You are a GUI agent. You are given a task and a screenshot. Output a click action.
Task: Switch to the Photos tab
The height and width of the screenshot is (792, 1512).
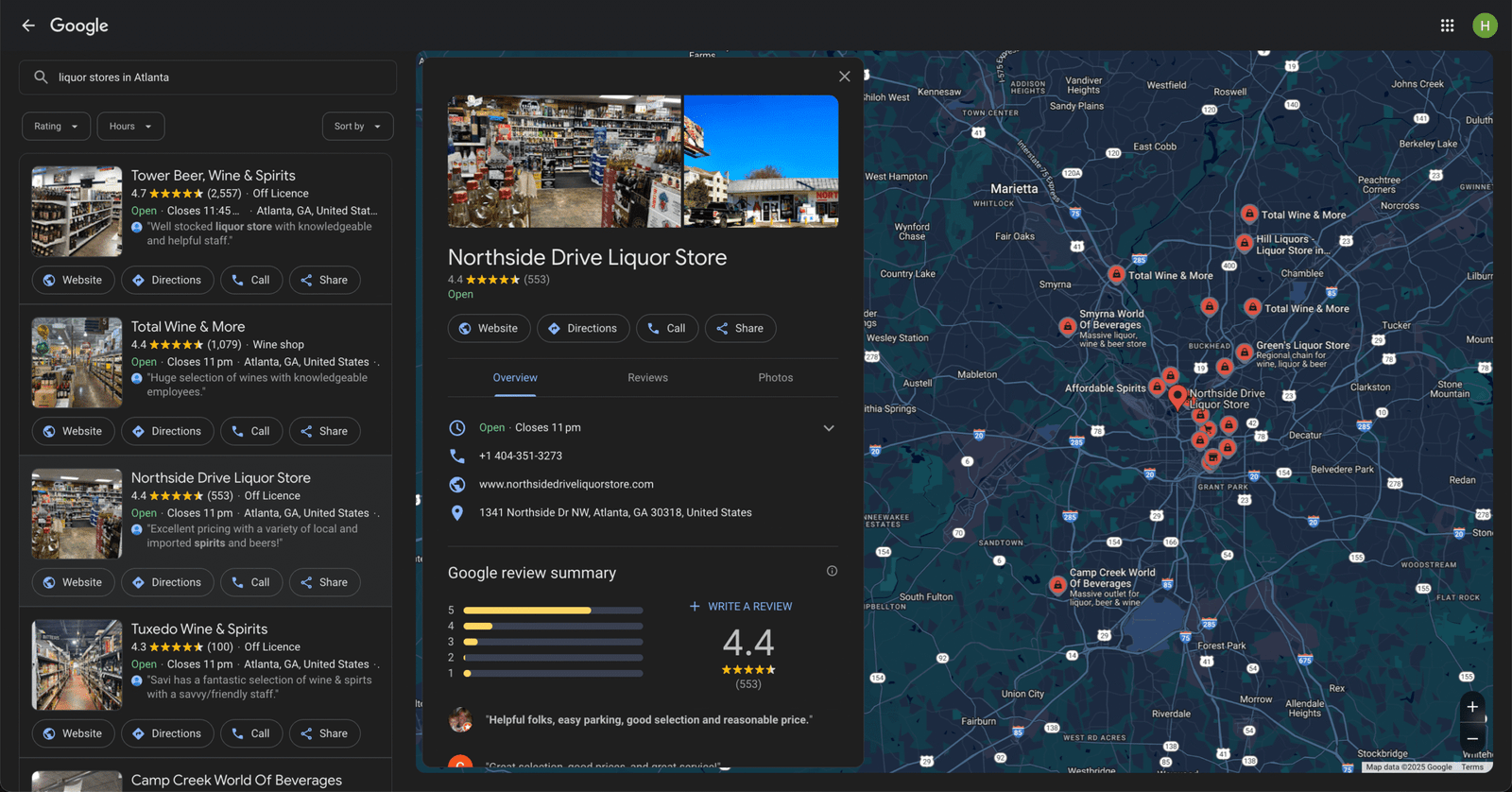(776, 378)
